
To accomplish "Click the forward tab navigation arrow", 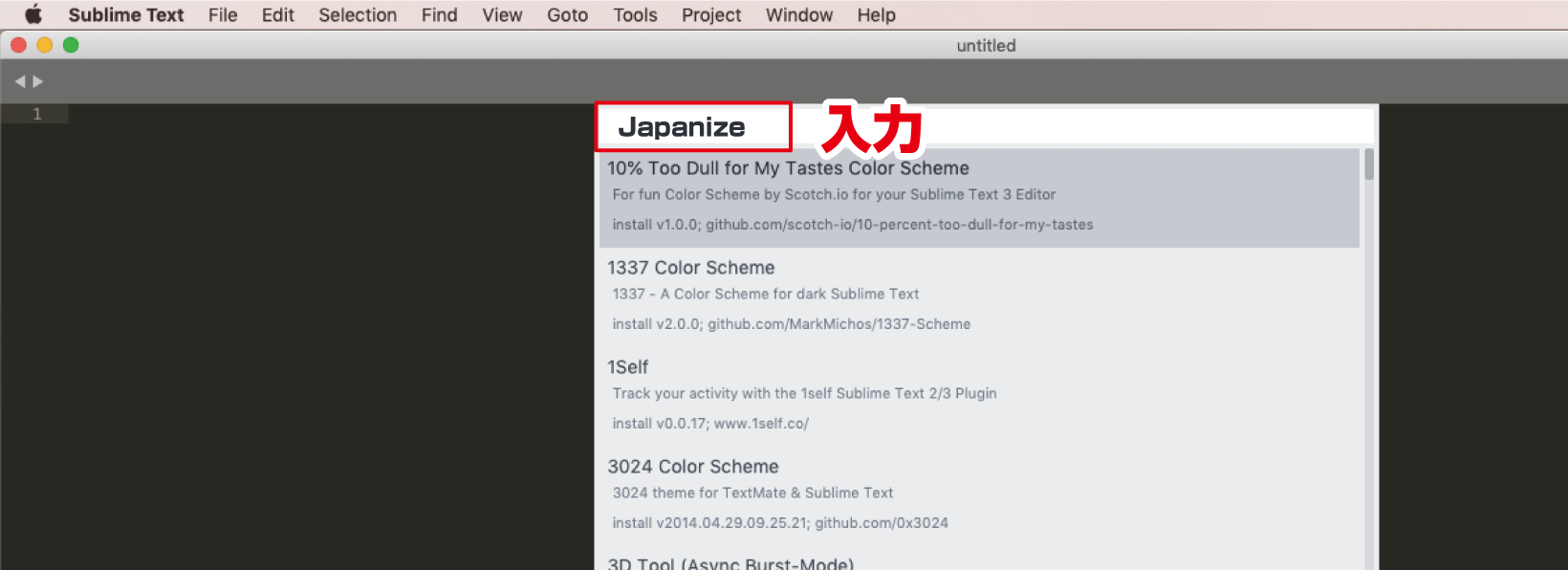I will 38,82.
